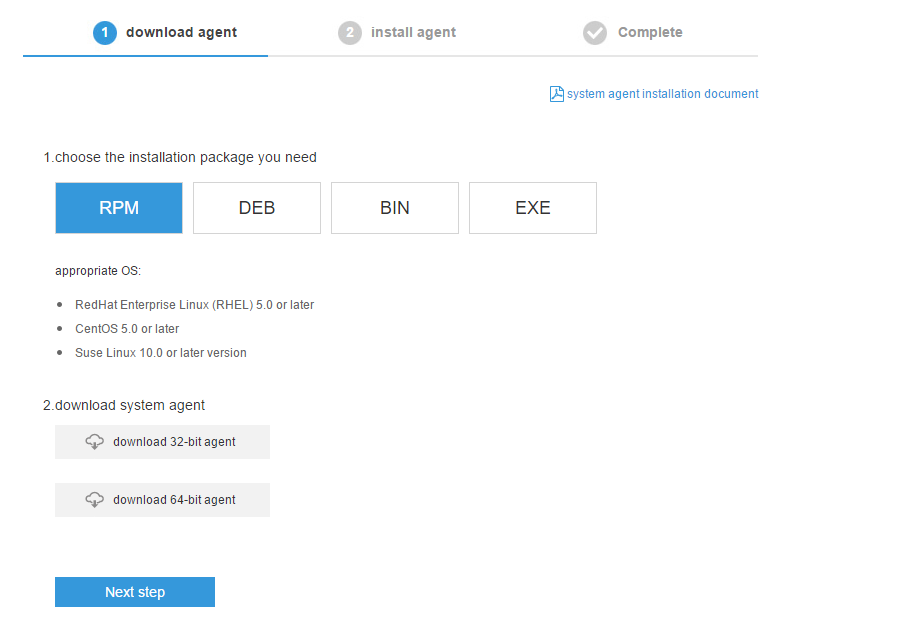
Task: Pick the EXE installation package
Action: pos(533,208)
